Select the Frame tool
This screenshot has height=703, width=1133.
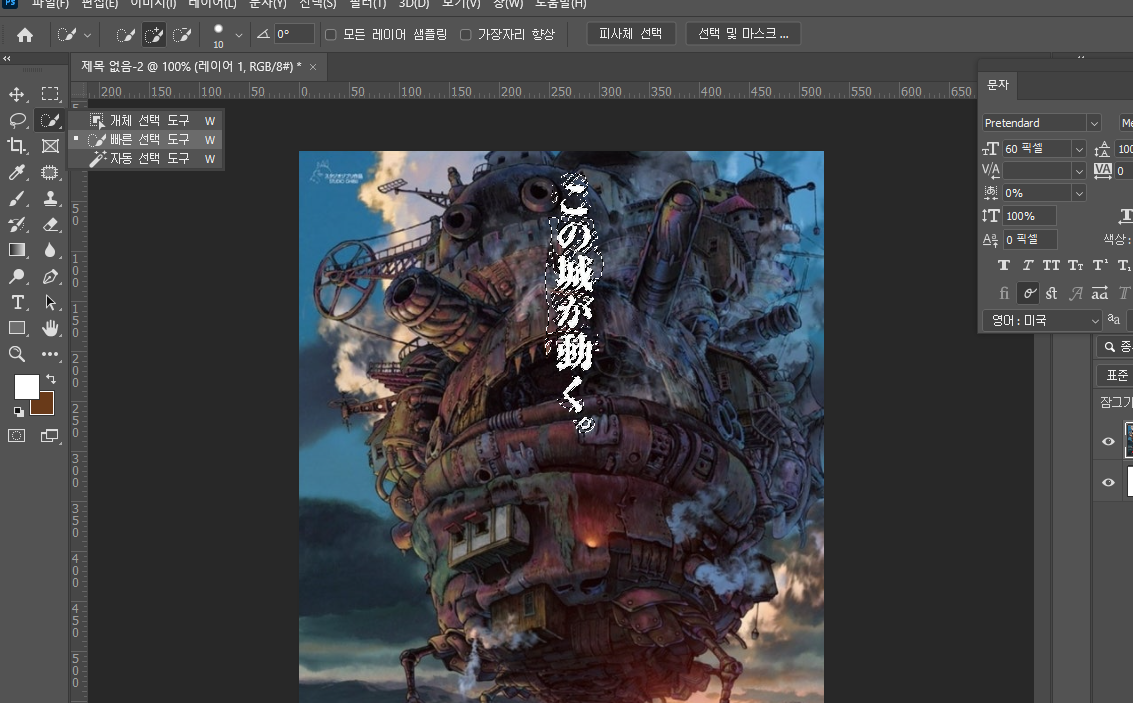coord(50,146)
